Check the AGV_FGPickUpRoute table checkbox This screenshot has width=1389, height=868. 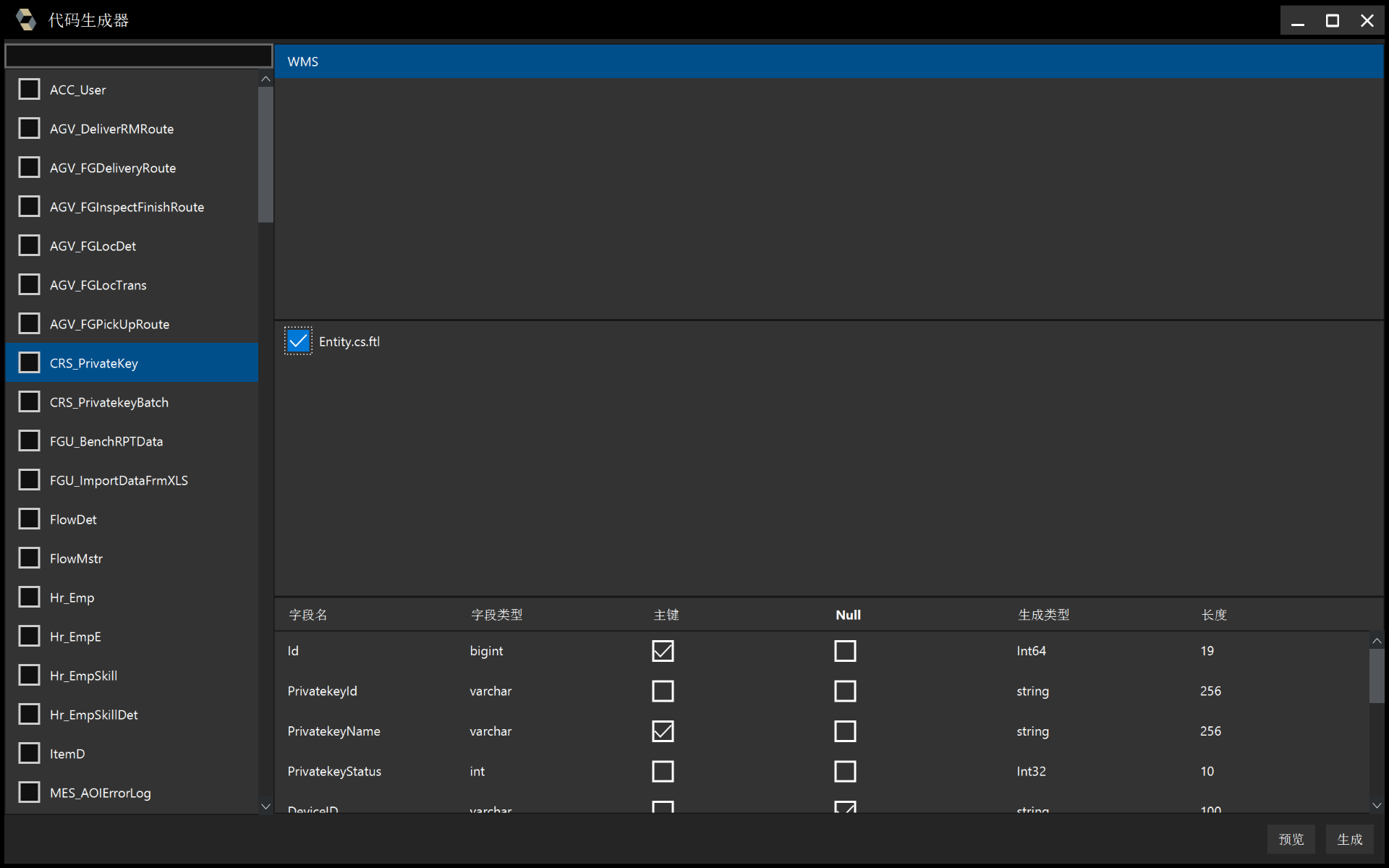[30, 323]
